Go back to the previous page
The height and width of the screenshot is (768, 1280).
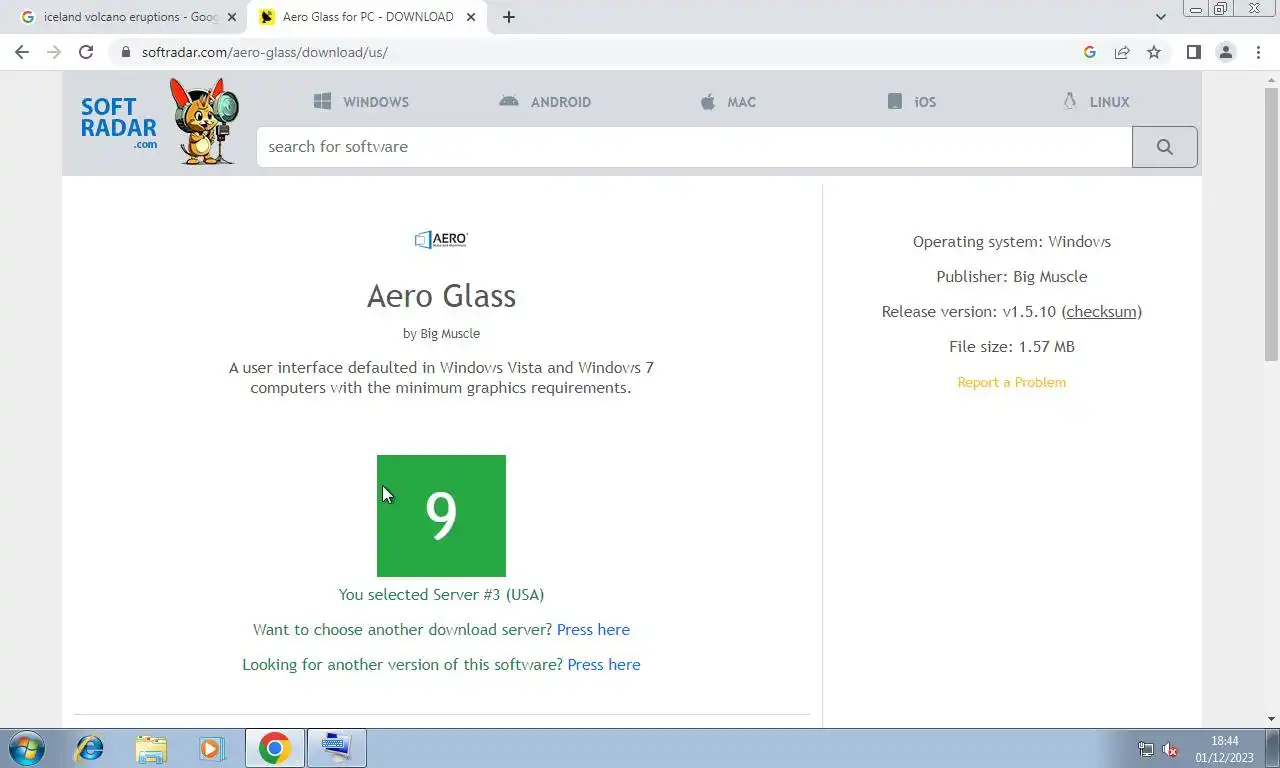pos(22,52)
